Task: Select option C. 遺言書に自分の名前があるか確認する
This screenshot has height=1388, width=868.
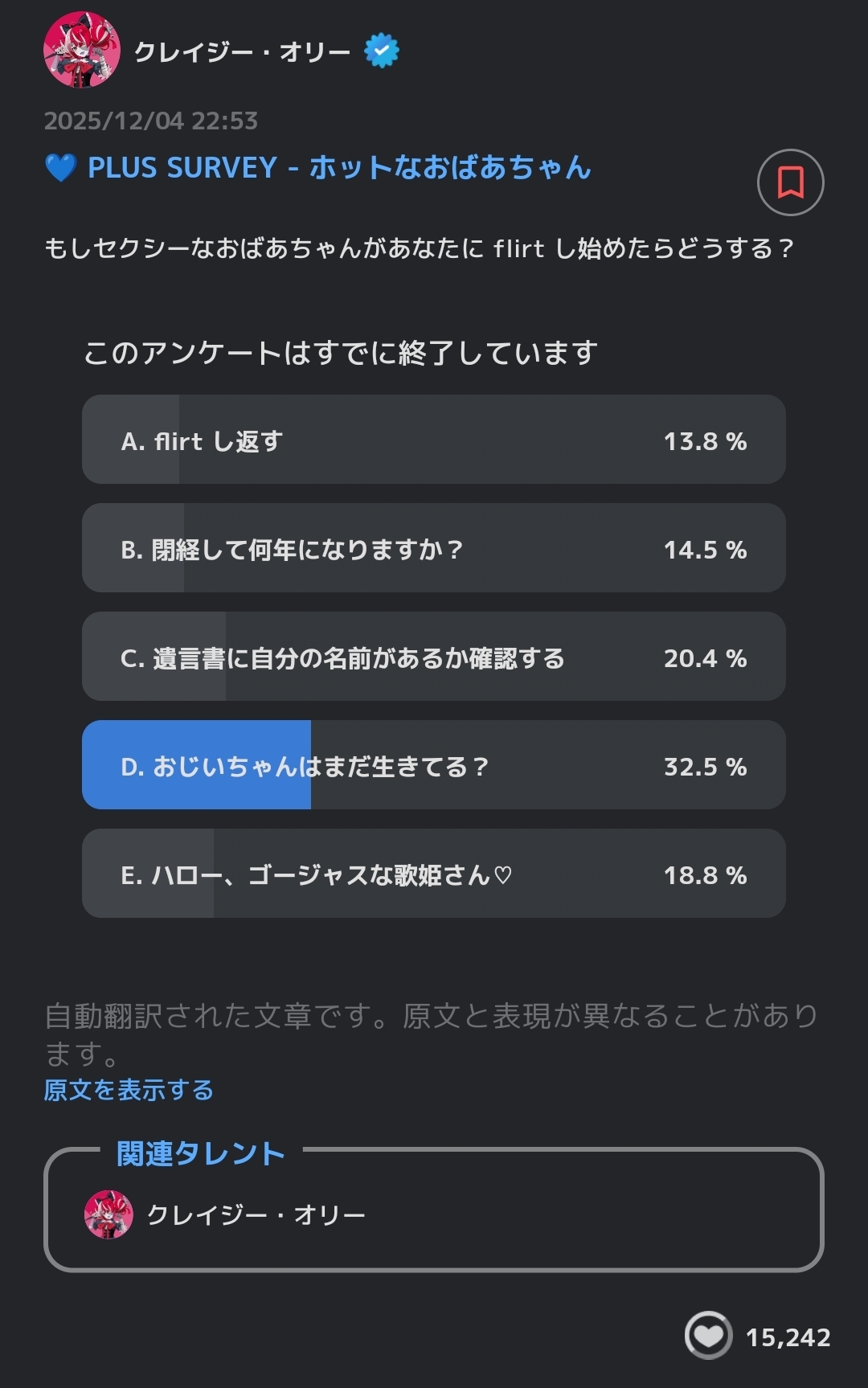Action: 433,657
